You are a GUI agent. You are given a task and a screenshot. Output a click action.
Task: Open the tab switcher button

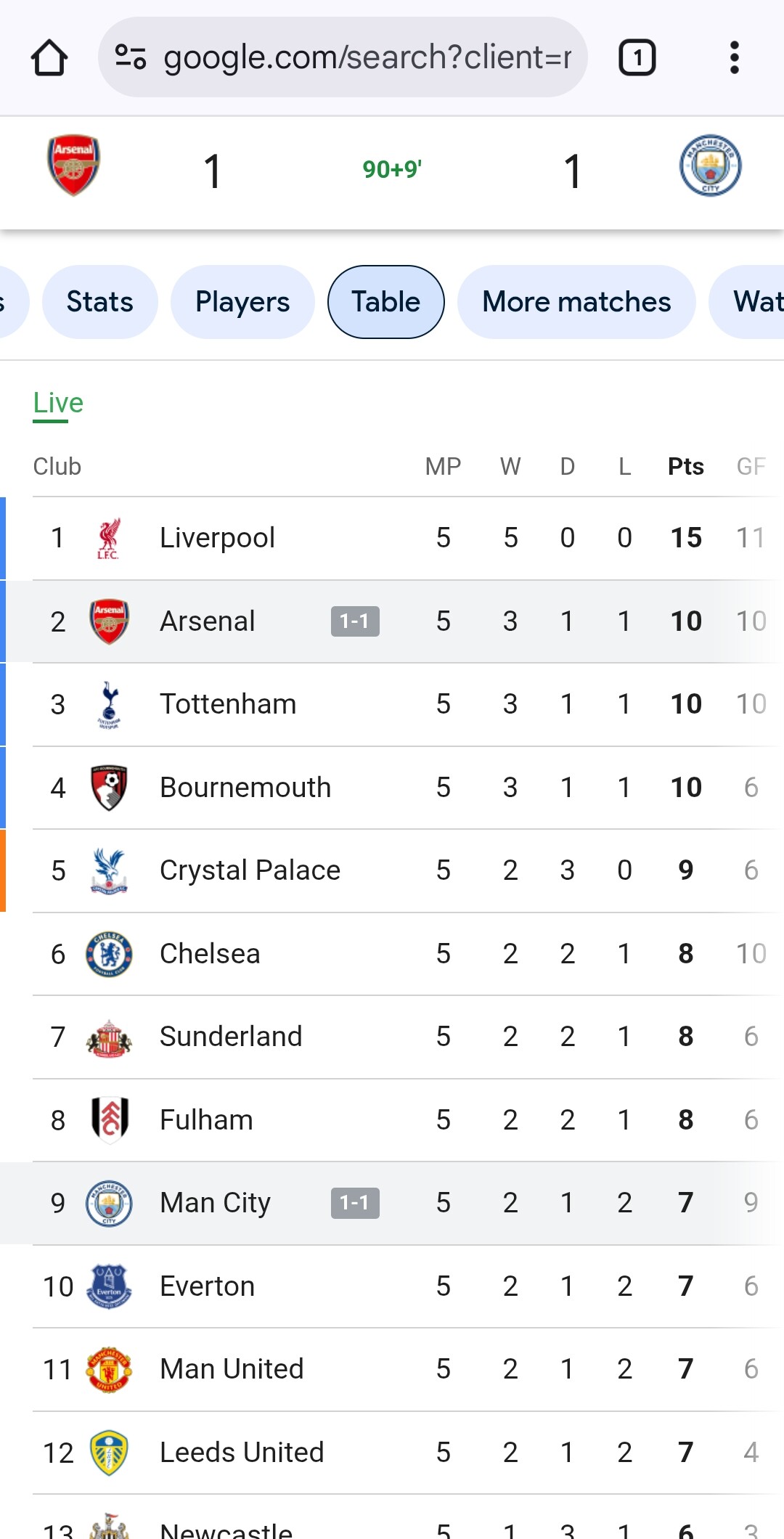637,57
